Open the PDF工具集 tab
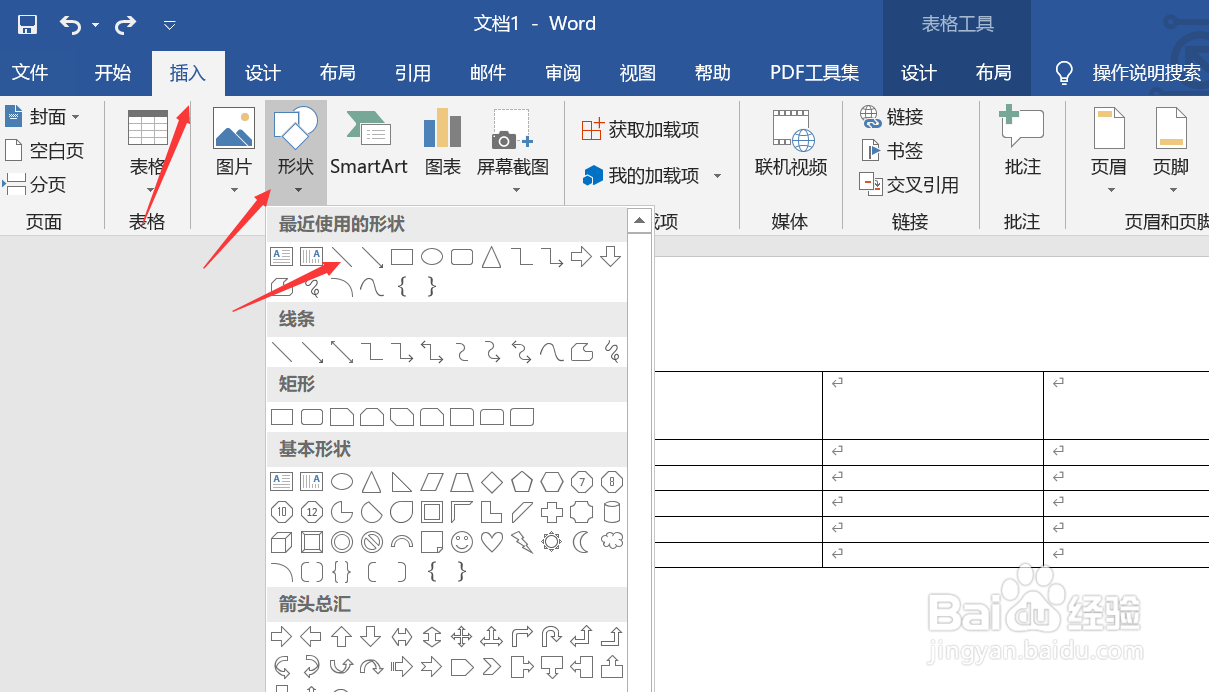 click(815, 72)
